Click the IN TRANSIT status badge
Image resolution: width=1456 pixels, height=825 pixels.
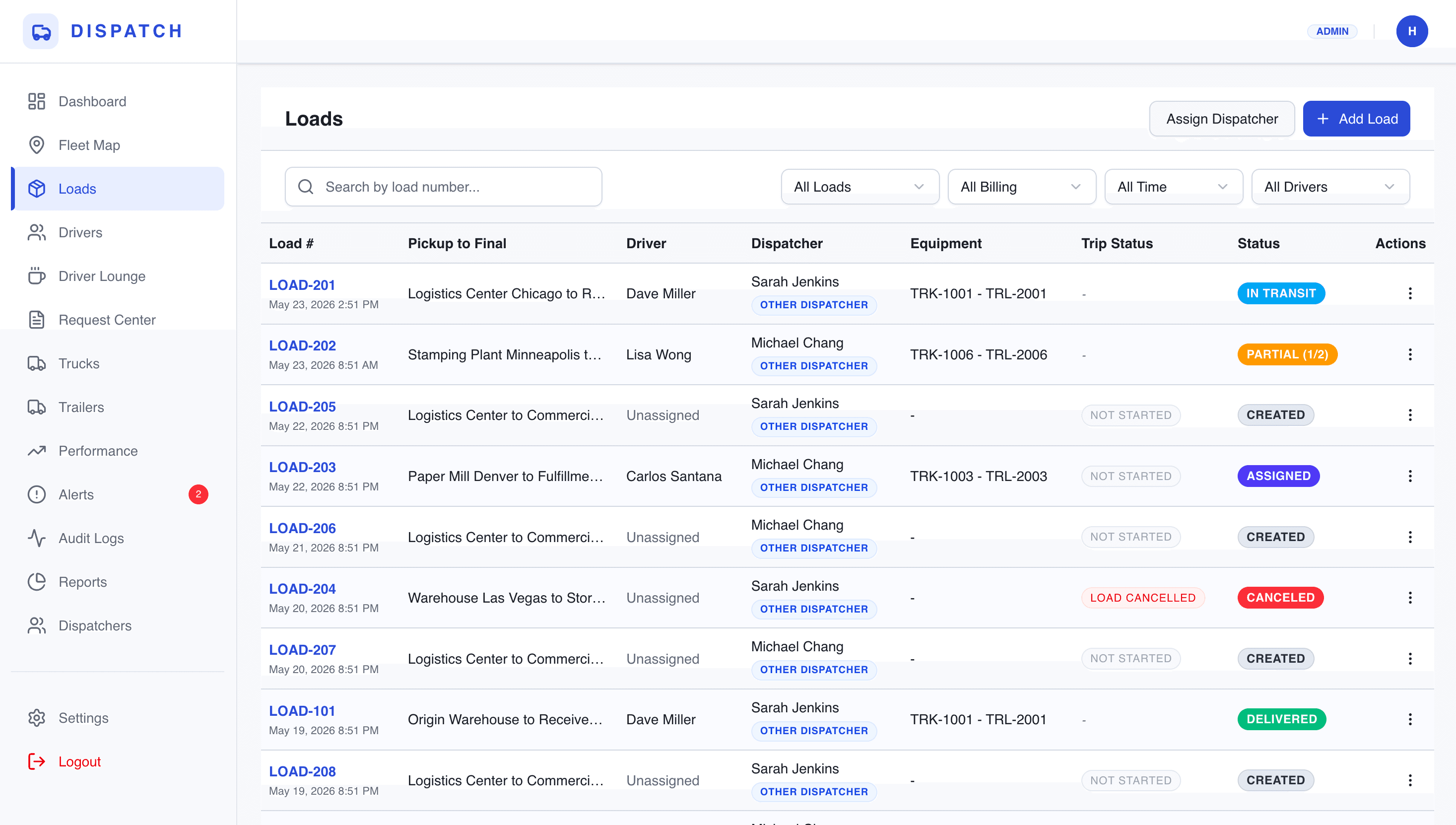(x=1280, y=293)
